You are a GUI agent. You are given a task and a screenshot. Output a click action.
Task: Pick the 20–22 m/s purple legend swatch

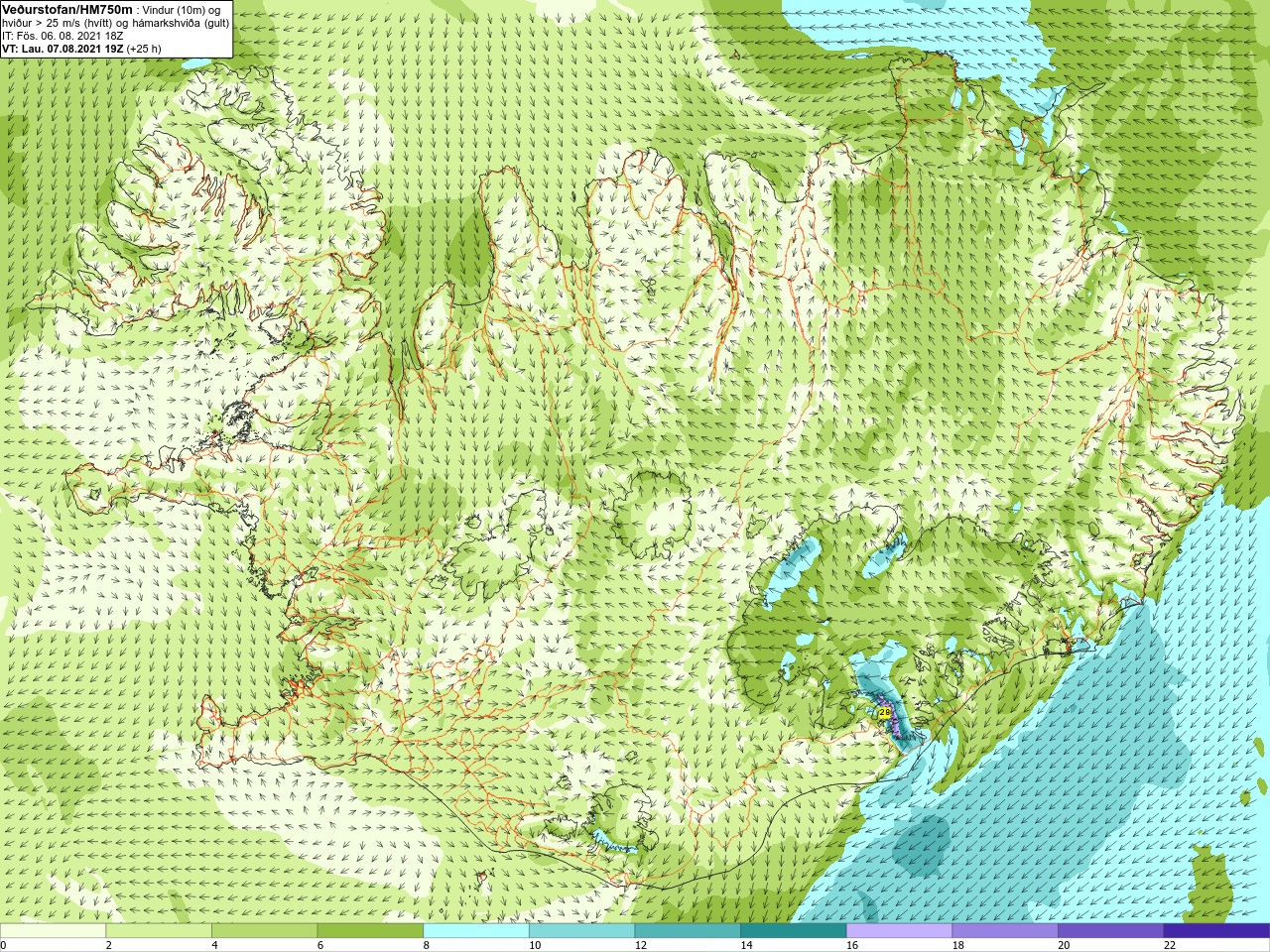[1110, 930]
